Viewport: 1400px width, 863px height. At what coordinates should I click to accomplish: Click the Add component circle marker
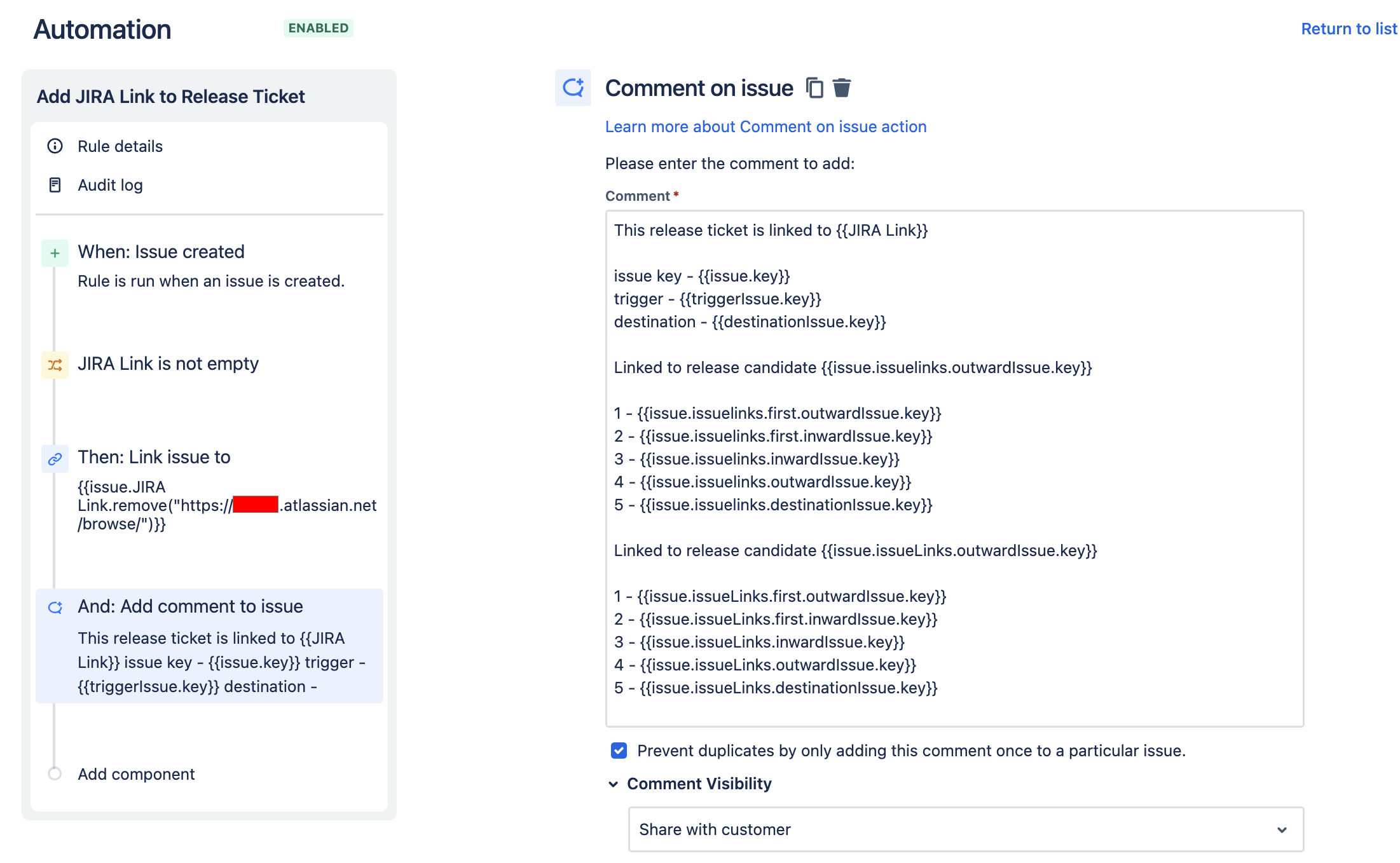tap(55, 773)
